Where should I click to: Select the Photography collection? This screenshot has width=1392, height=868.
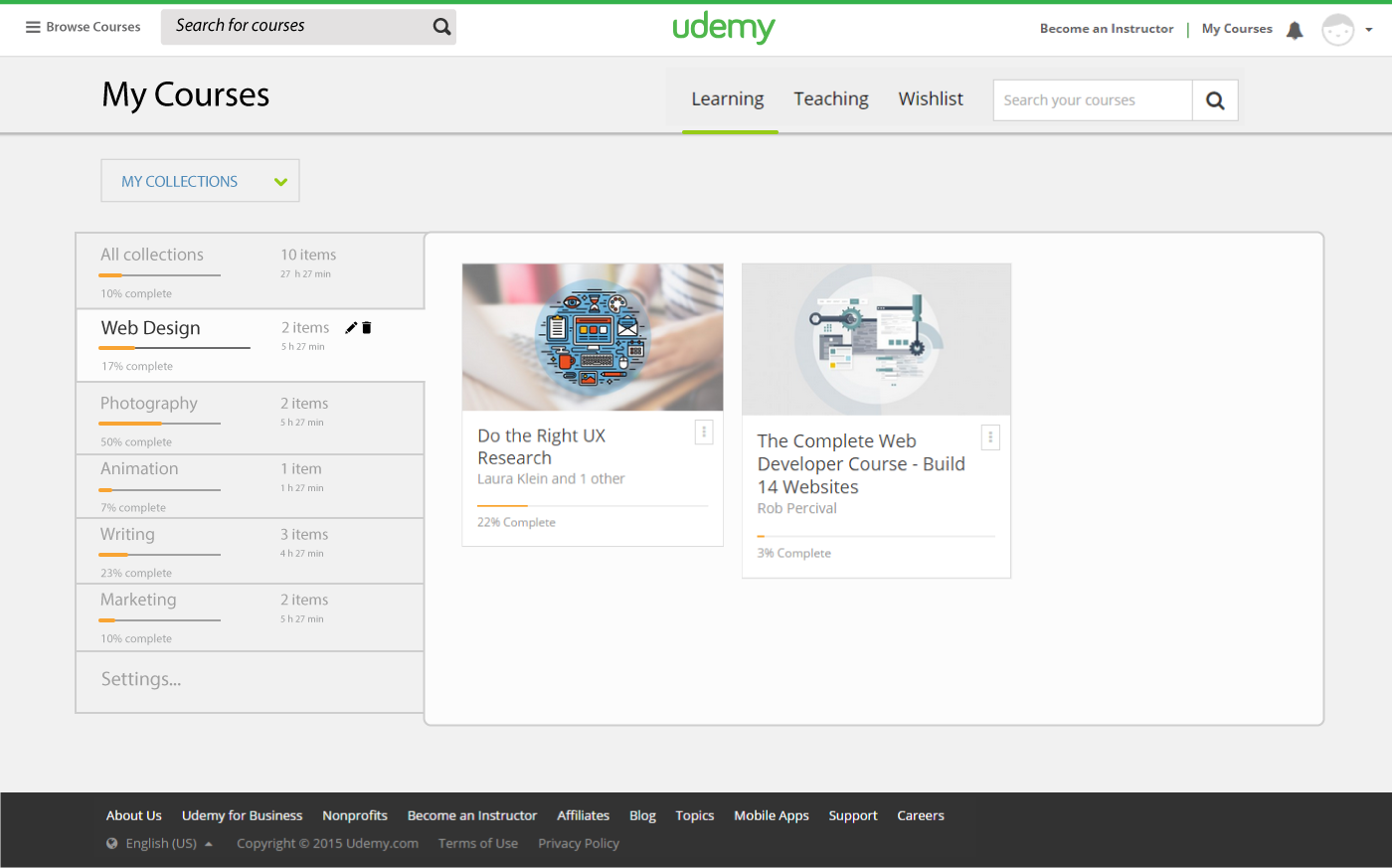[251, 419]
